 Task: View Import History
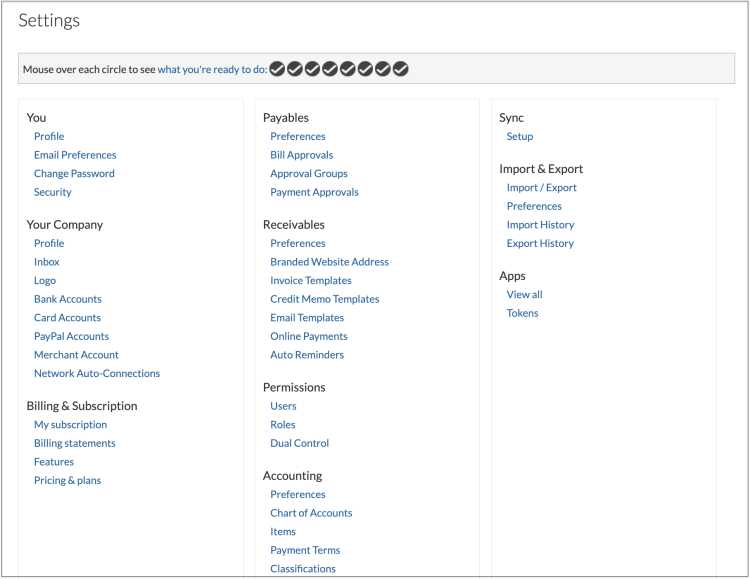pos(540,225)
